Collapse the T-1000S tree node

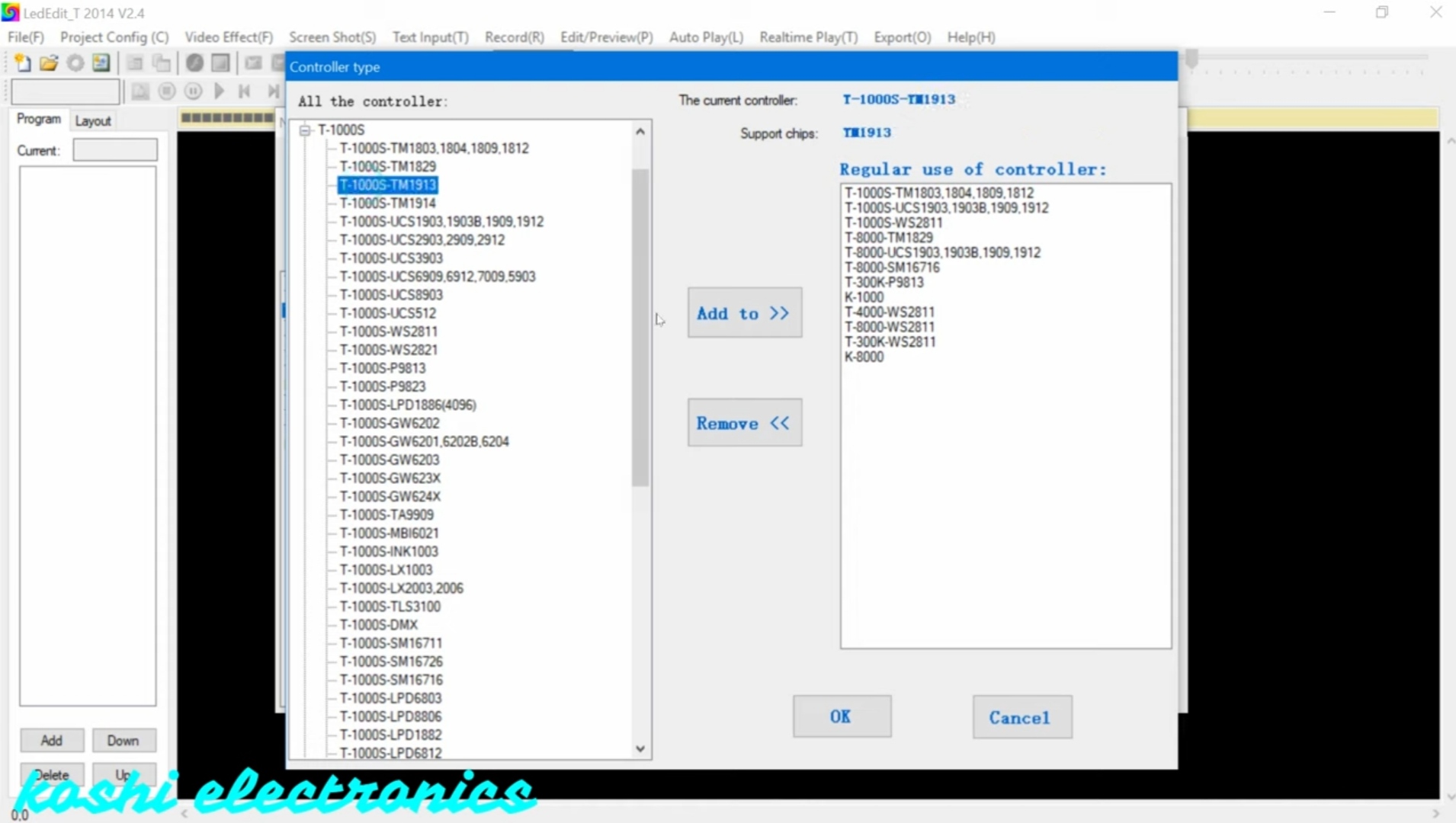tap(305, 130)
